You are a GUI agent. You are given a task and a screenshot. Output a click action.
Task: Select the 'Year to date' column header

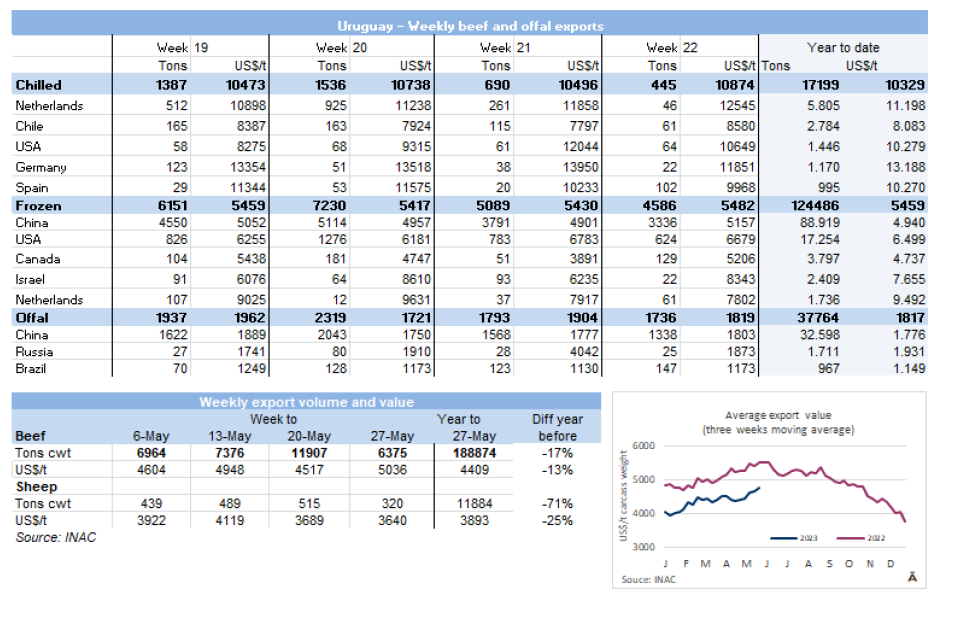pos(842,47)
